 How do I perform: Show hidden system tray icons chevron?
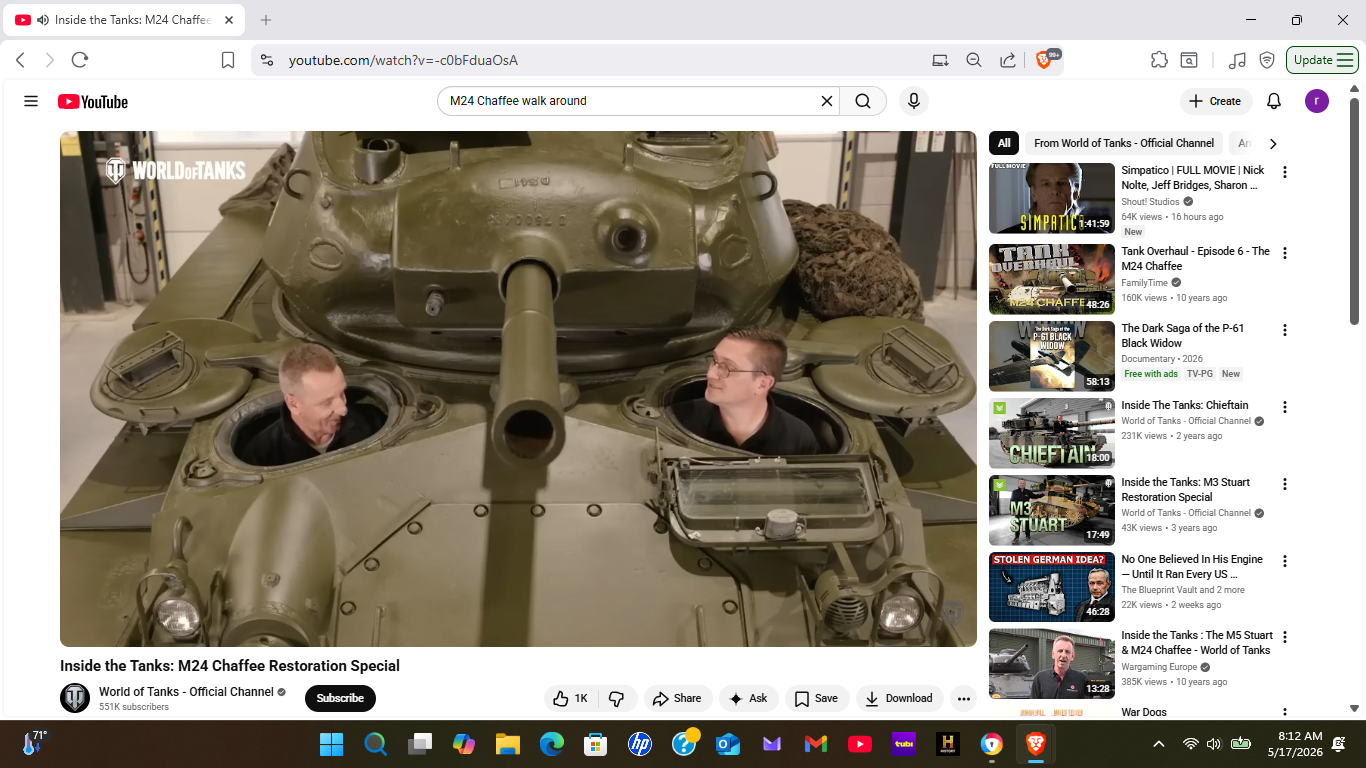(x=1159, y=744)
